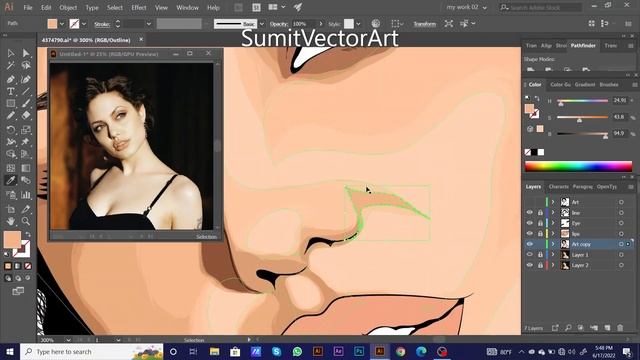The image size is (640, 360).
Task: Click the Transform button in control bar
Action: [424, 24]
